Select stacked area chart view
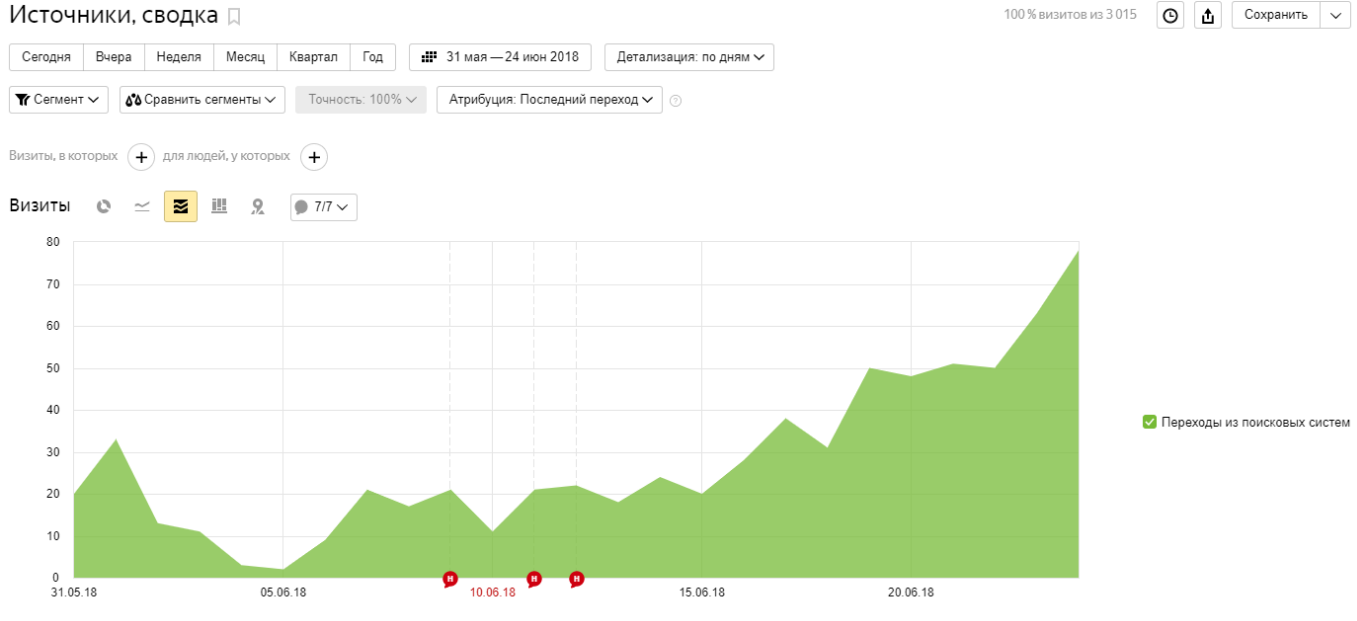The width and height of the screenshot is (1357, 621). coord(181,206)
